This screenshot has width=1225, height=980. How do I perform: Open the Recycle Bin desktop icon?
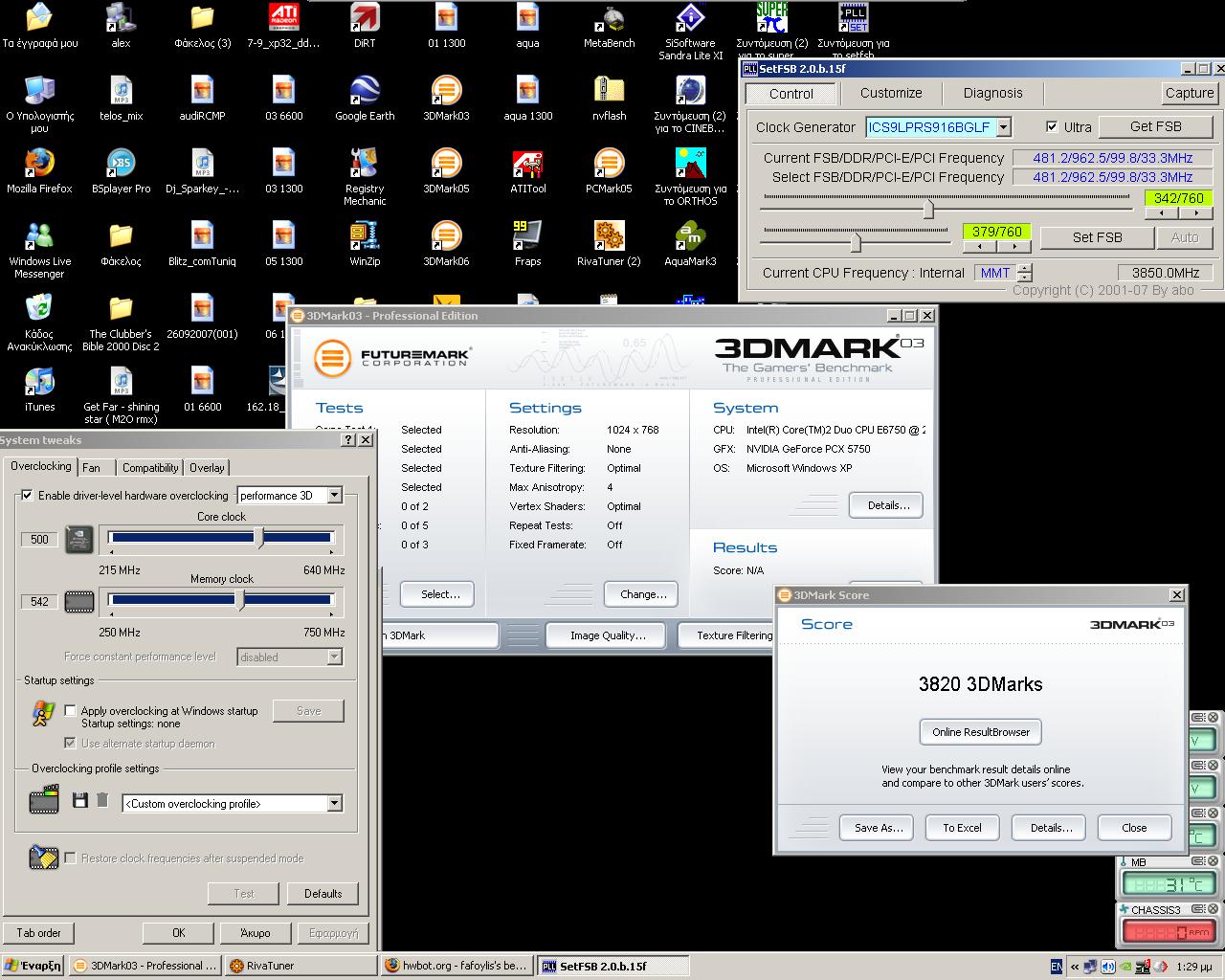tap(39, 322)
